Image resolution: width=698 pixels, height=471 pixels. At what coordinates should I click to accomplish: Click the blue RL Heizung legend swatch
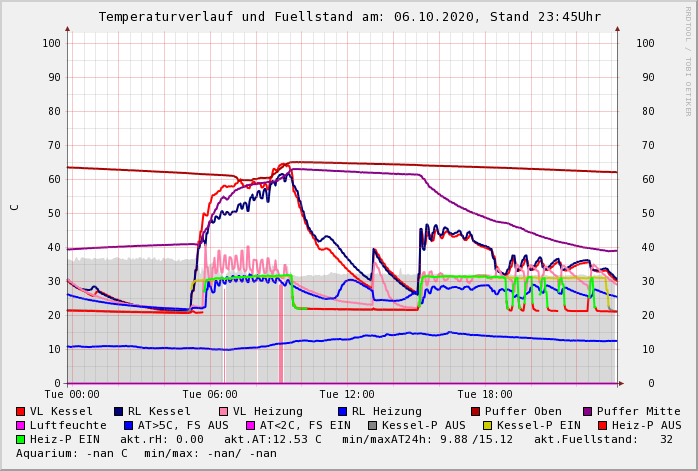pos(341,411)
